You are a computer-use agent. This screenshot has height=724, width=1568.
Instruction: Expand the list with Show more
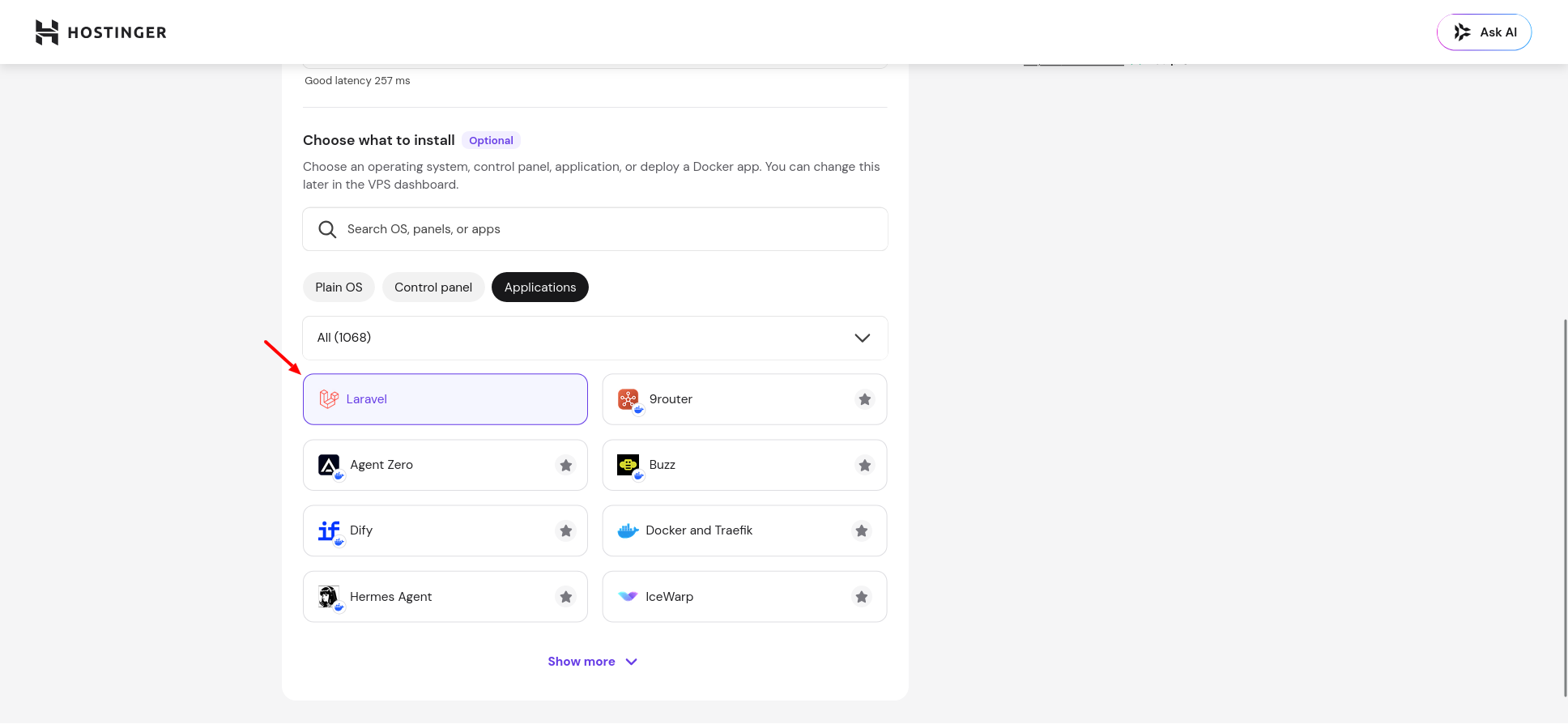tap(593, 662)
